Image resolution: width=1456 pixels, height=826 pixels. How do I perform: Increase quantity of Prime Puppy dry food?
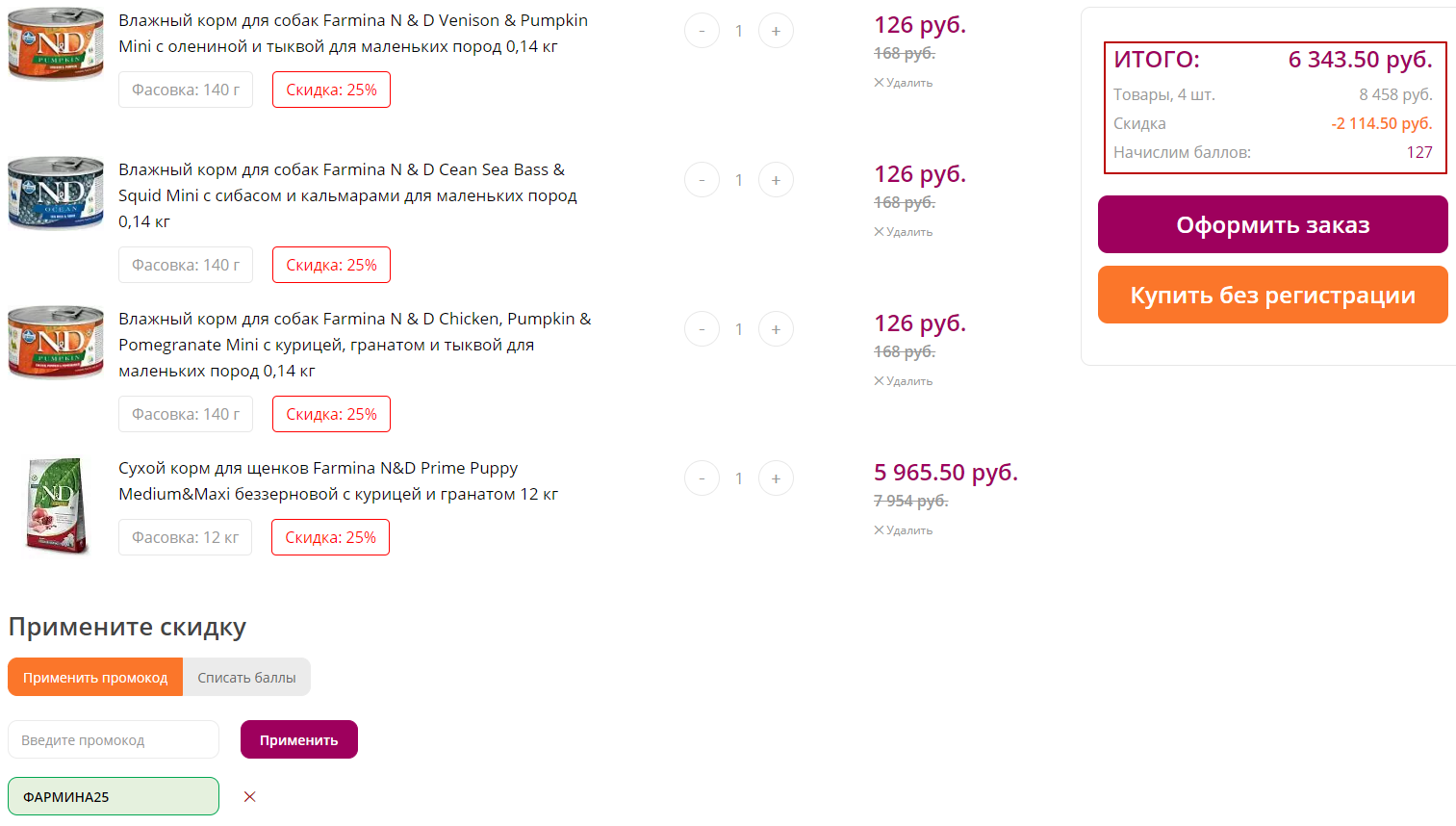pyautogui.click(x=776, y=478)
